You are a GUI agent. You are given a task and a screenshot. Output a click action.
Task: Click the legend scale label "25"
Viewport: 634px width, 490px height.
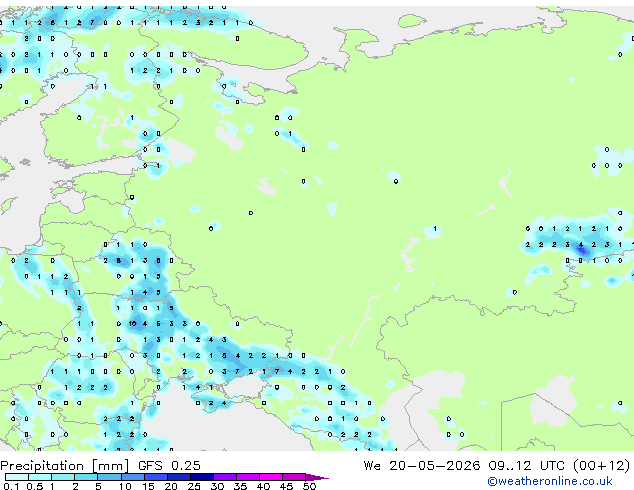(194, 486)
